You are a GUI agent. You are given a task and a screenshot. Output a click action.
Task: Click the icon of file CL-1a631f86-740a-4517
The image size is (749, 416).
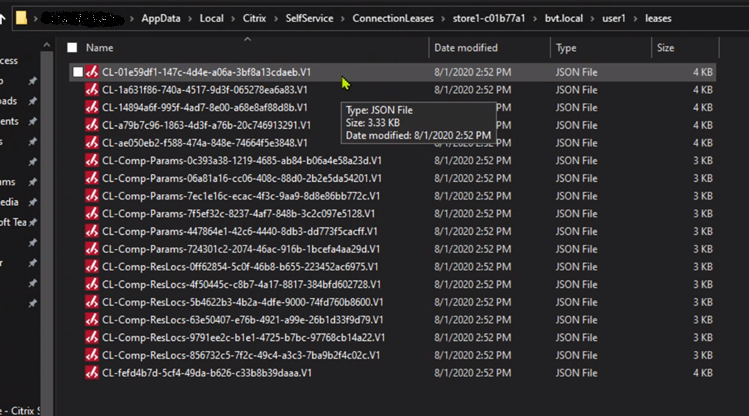tap(91, 89)
